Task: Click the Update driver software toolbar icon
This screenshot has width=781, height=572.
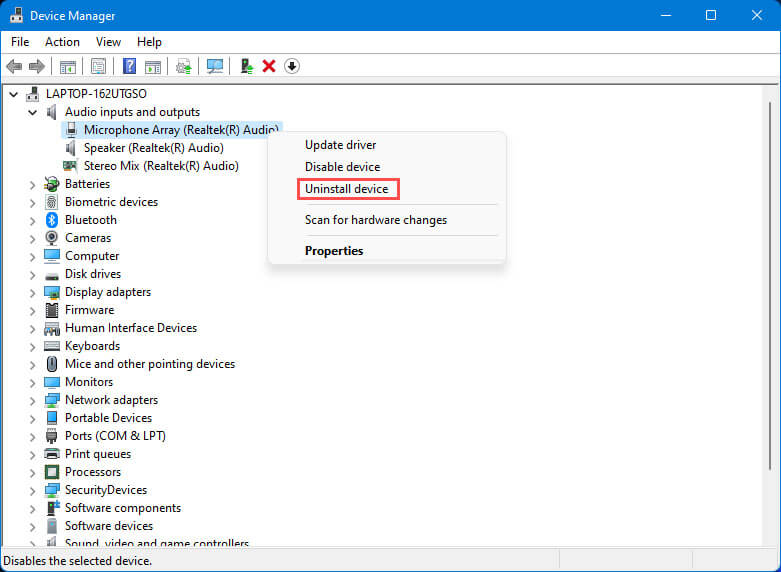Action: (x=184, y=66)
